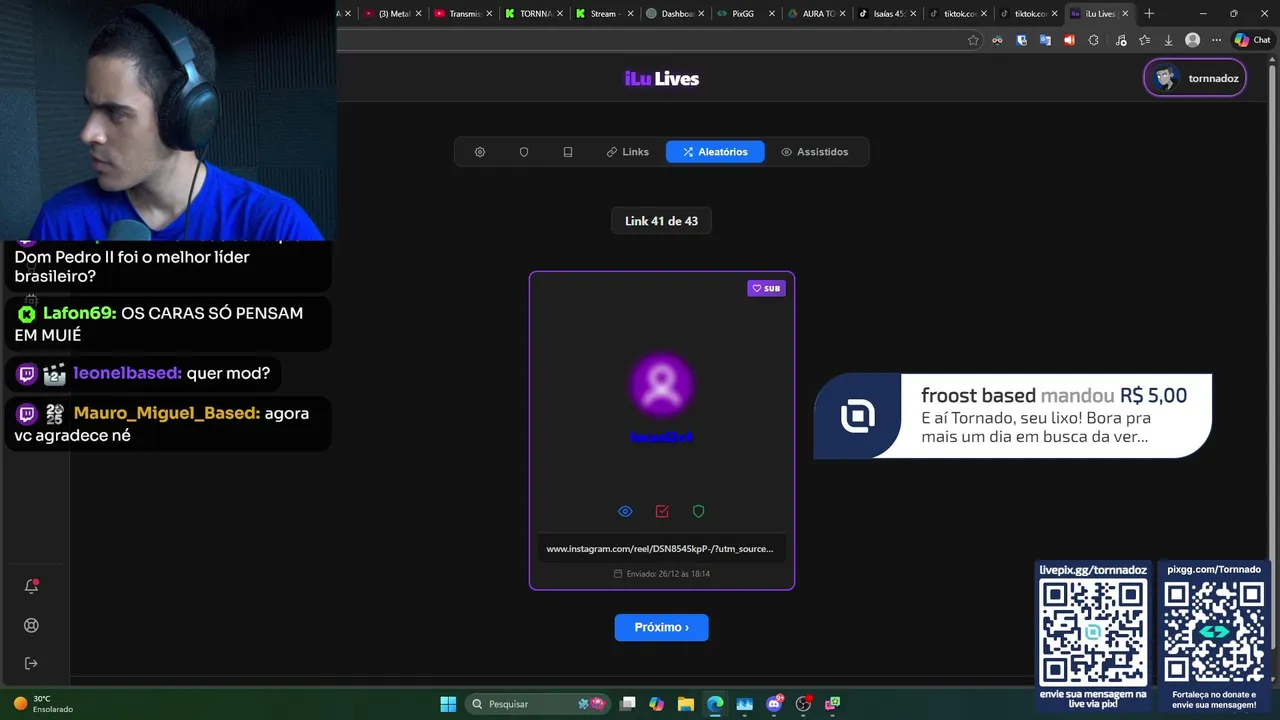Open browser extensions puzzle icon
Viewport: 1280px width, 720px height.
[x=1093, y=40]
